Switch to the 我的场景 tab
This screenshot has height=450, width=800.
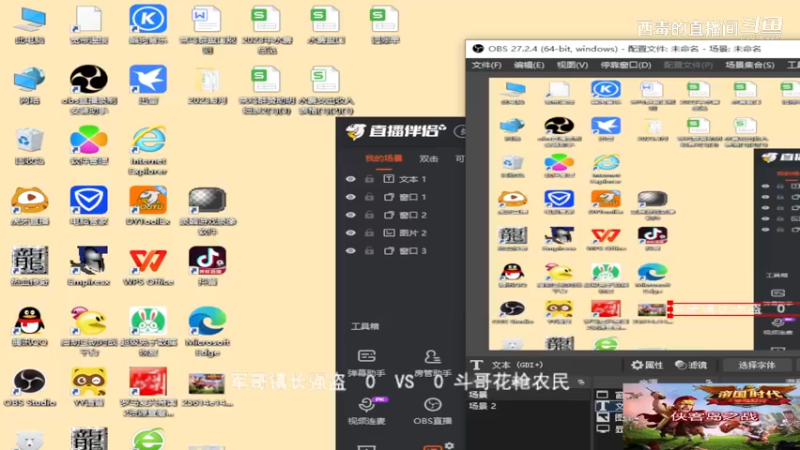[384, 159]
